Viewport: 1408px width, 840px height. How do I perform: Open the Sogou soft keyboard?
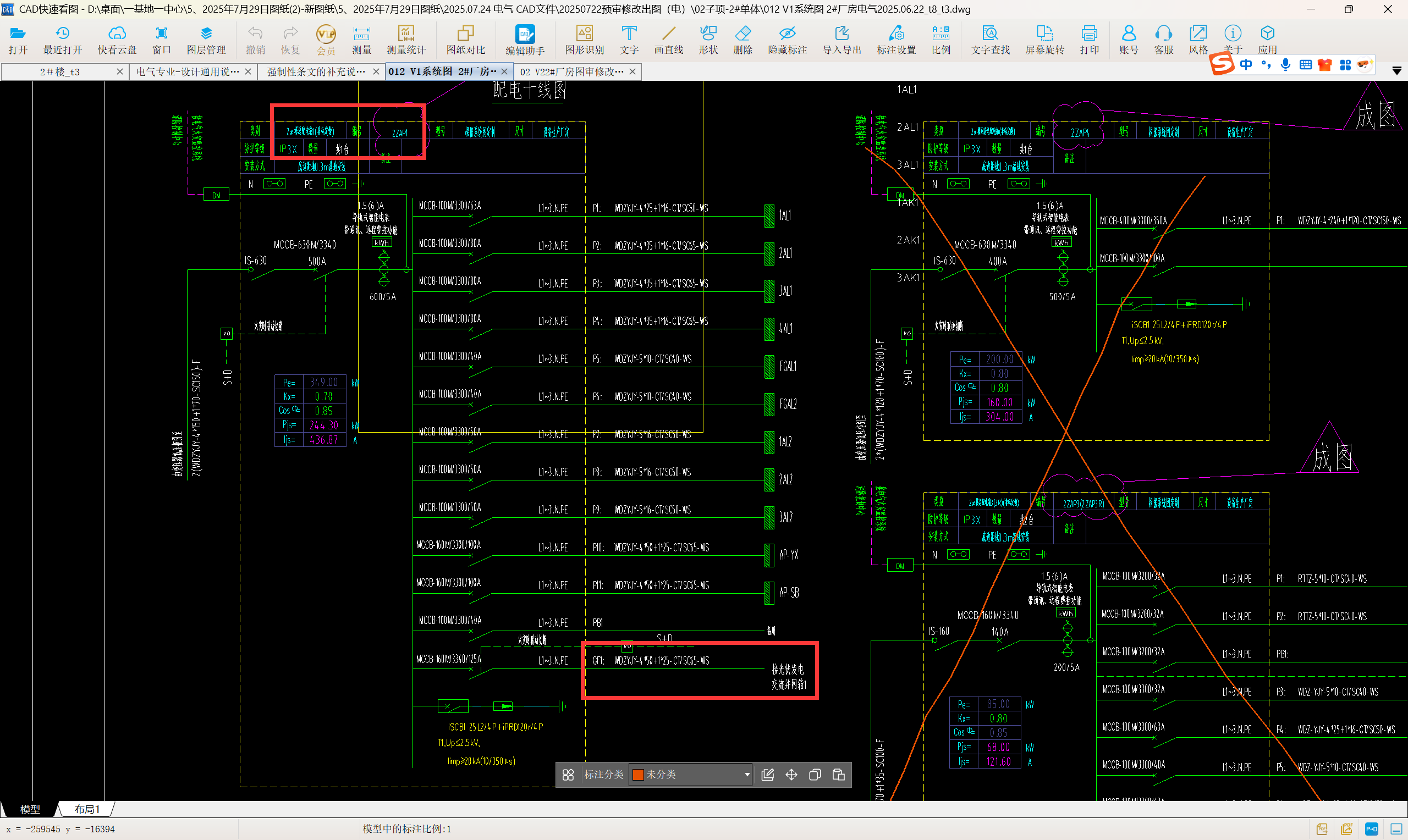(x=1306, y=64)
